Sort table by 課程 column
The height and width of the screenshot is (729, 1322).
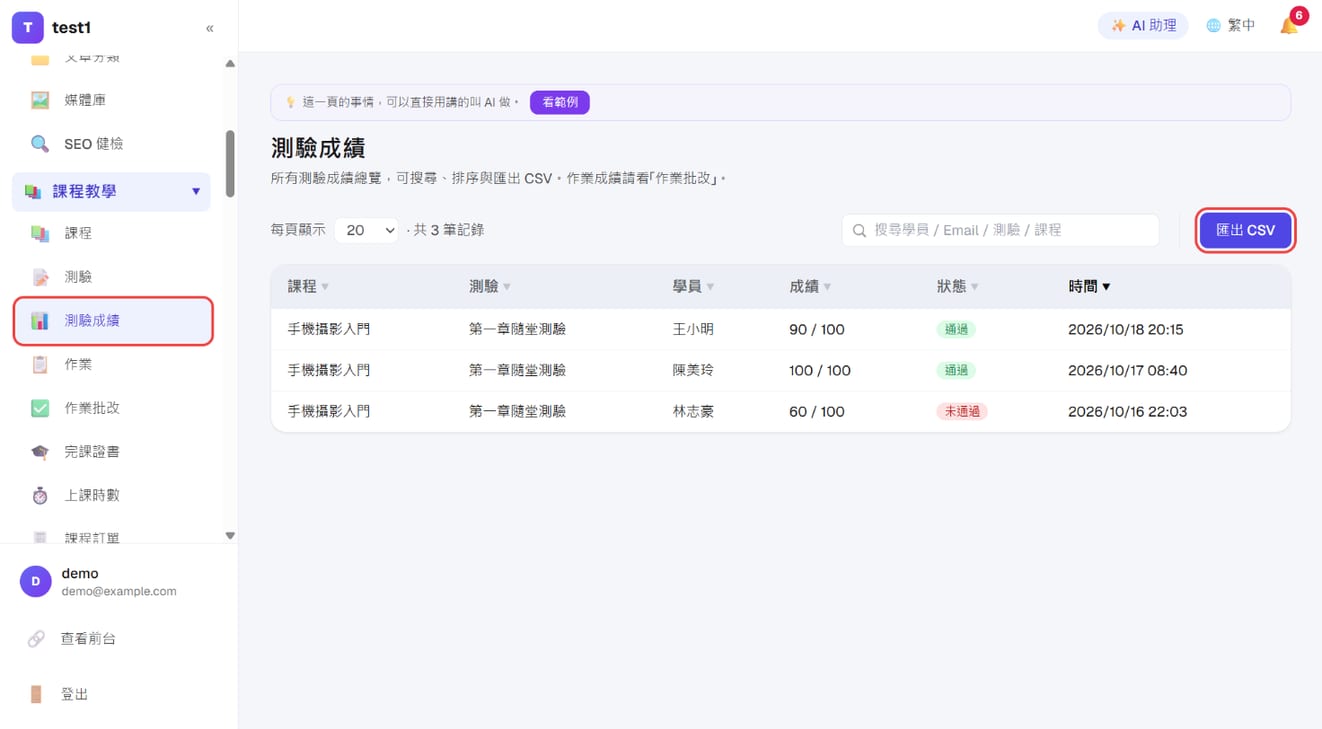(x=308, y=287)
